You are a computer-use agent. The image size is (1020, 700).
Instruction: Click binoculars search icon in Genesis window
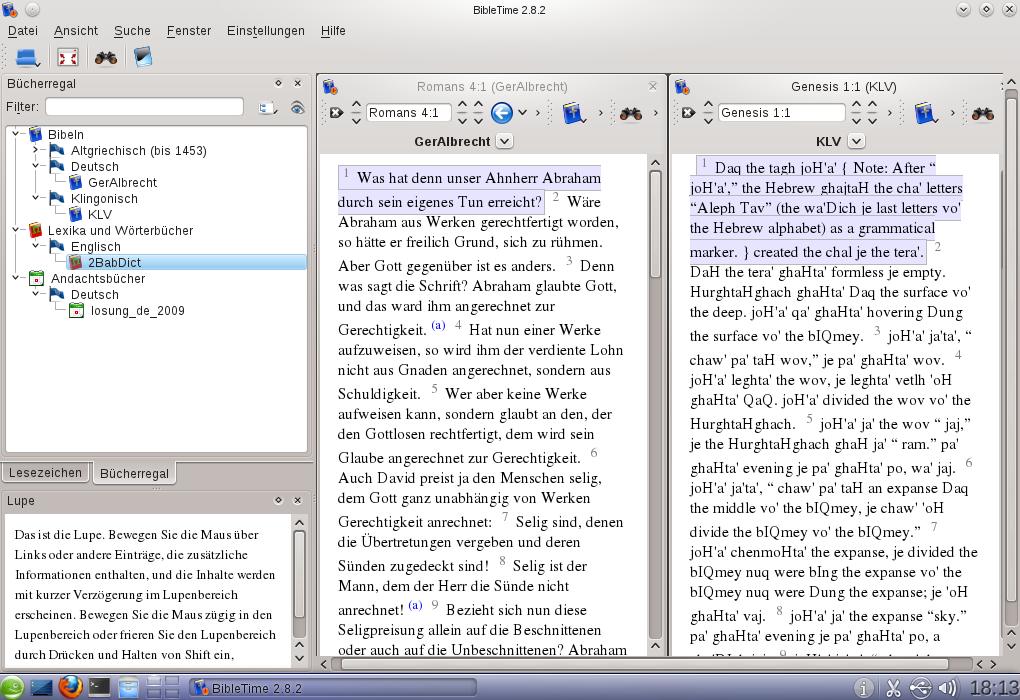click(982, 113)
